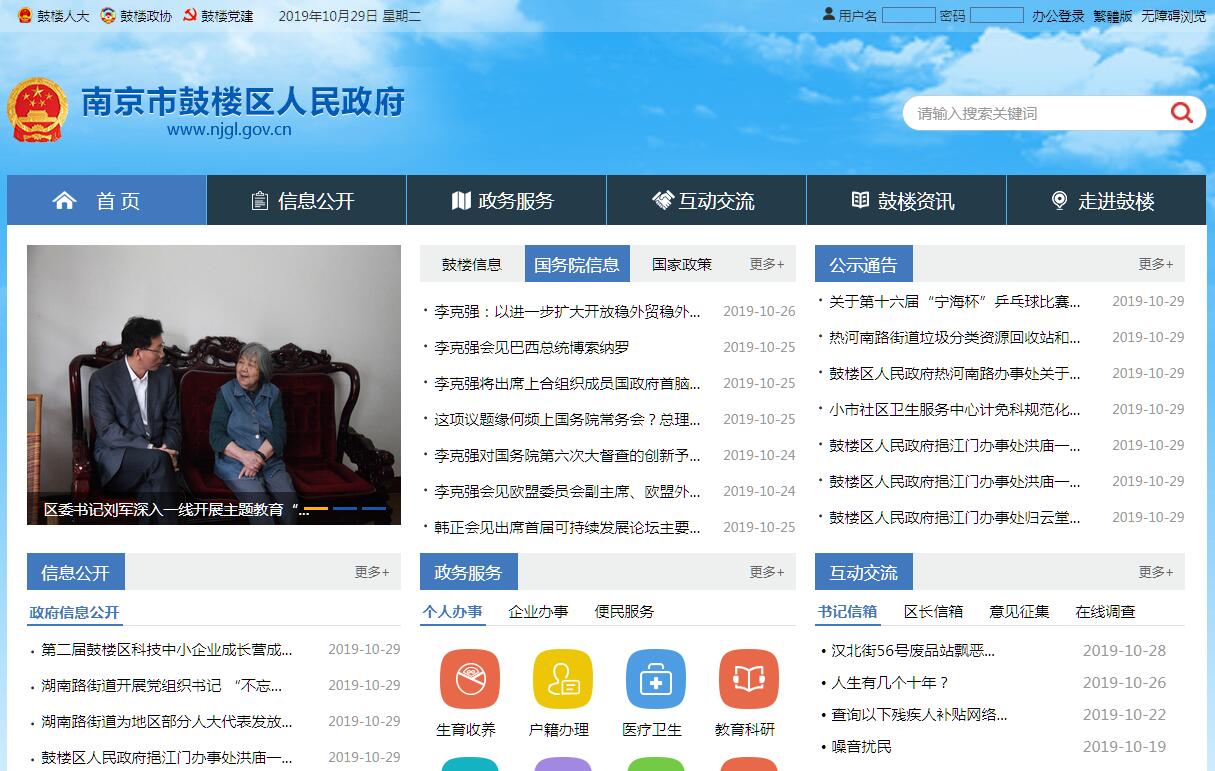Expand 更多+ in 互动交流 section
Image resolution: width=1215 pixels, height=771 pixels.
(1155, 572)
